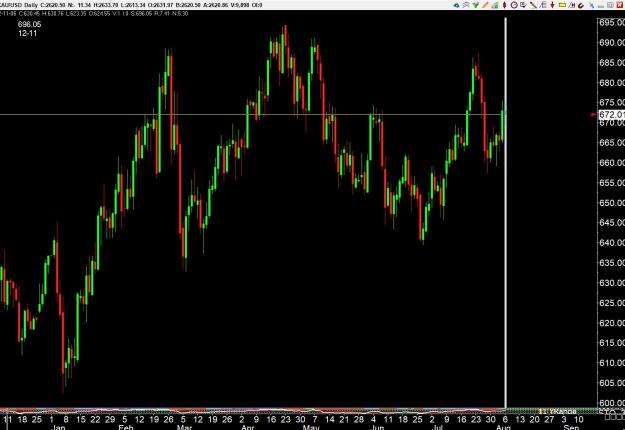Click the 650.00 price axis label

(612, 202)
